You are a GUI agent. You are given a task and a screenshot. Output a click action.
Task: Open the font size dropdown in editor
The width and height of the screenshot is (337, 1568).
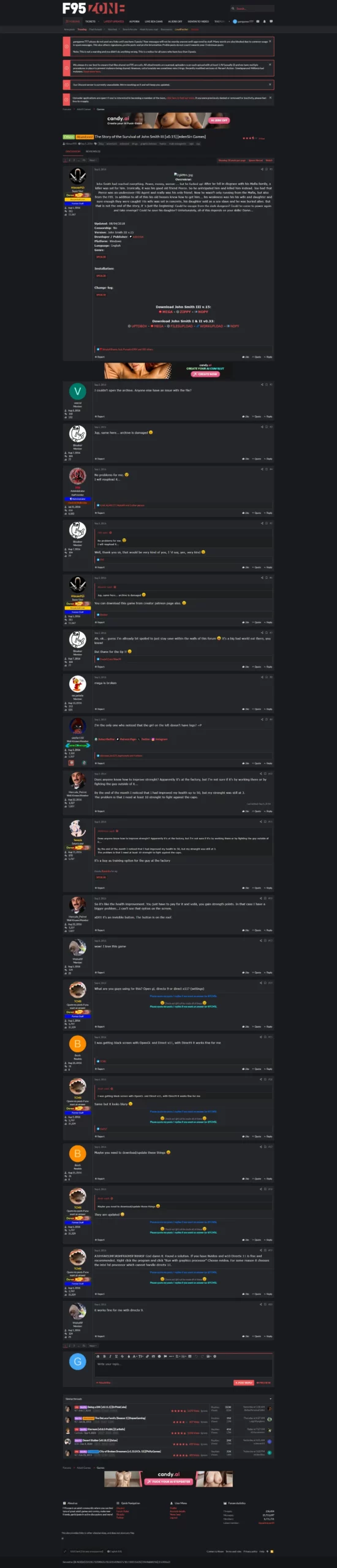140,1356
